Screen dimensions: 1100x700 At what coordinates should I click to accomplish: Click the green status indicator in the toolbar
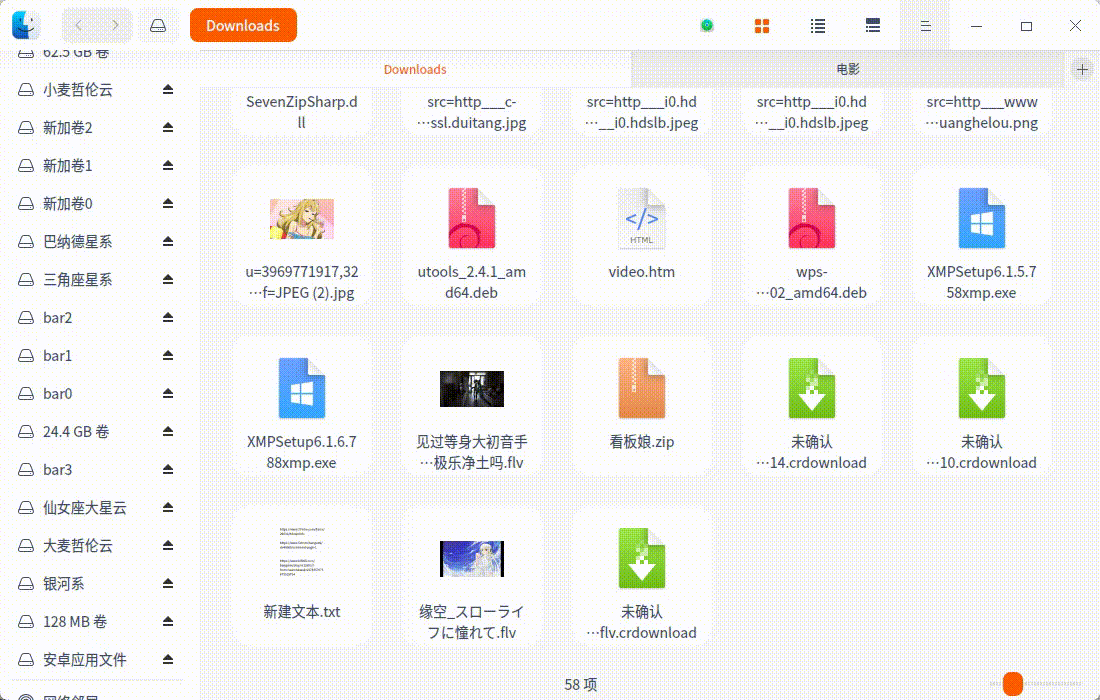(707, 25)
